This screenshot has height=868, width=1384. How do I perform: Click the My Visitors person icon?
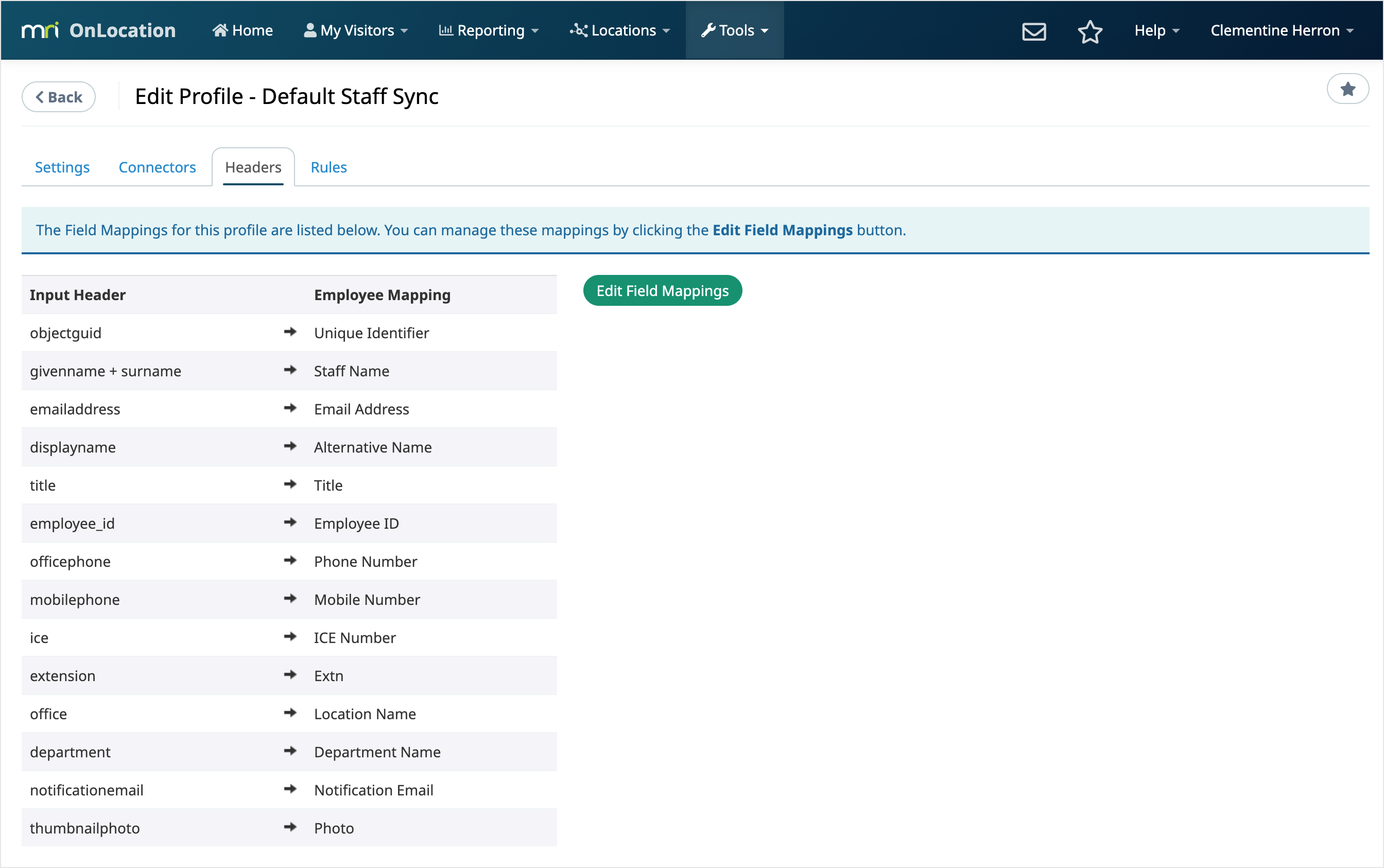310,30
